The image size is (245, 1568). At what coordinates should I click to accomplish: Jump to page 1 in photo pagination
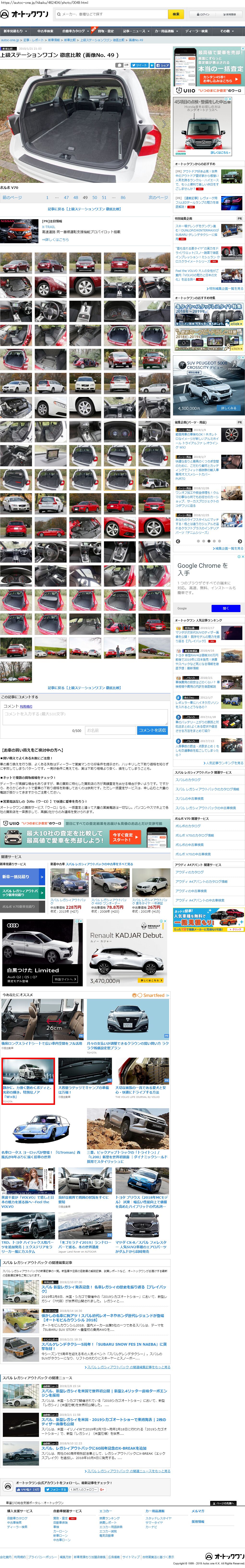click(x=47, y=197)
